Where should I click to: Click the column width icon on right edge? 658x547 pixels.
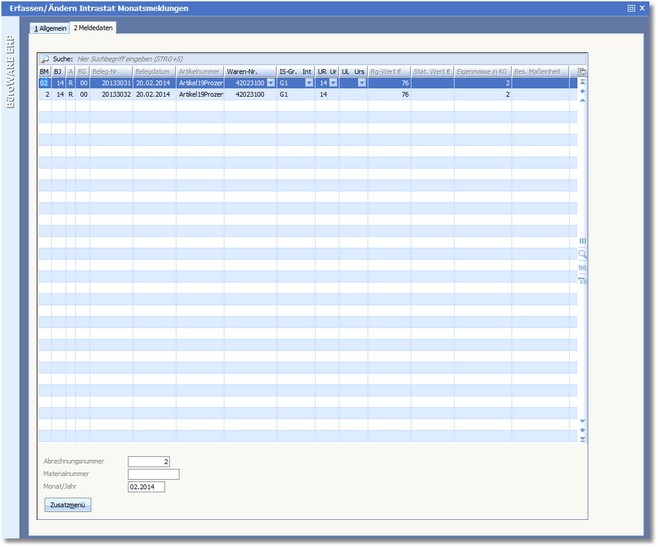point(582,241)
